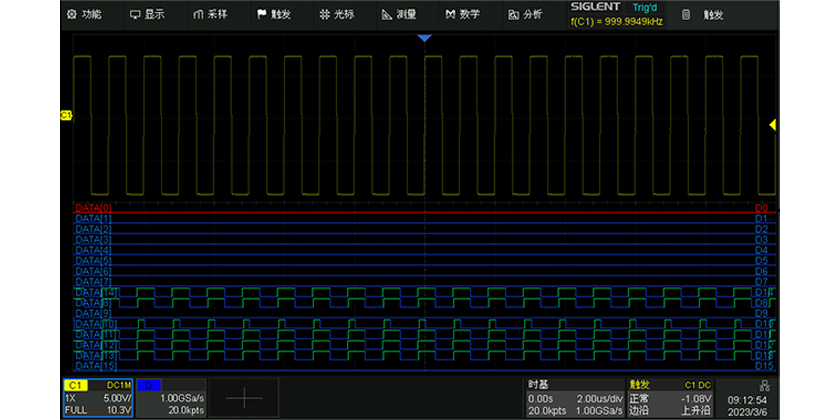This screenshot has height=420, width=840.
Task: Click the date and time display
Action: click(748, 404)
